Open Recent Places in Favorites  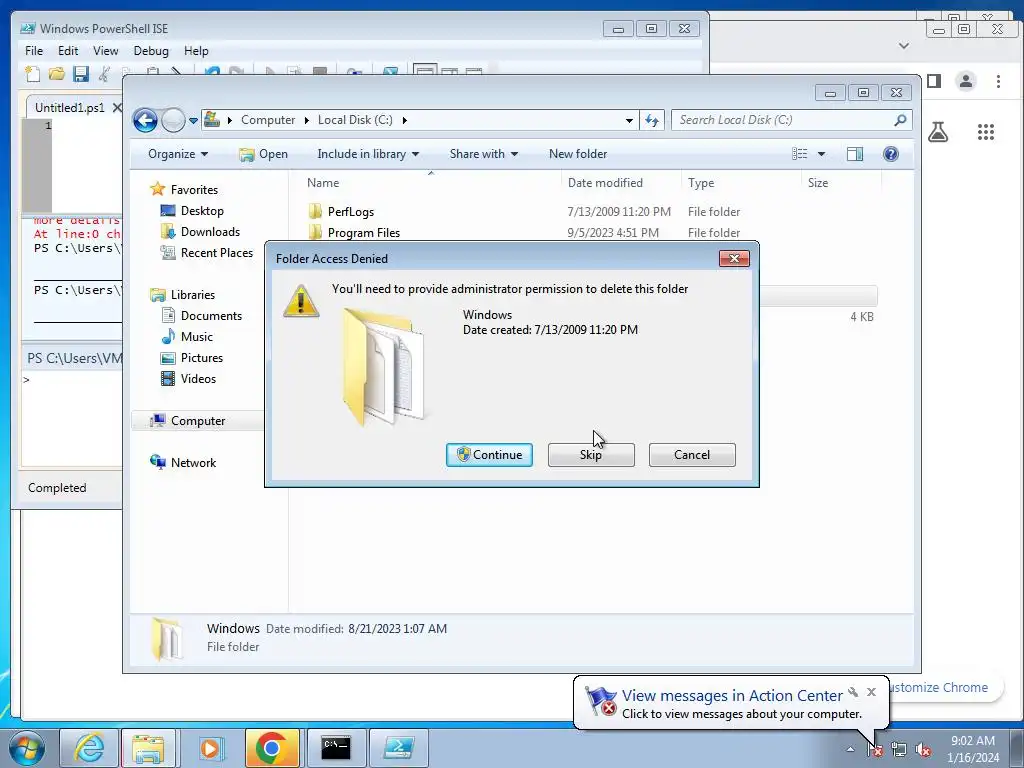[216, 253]
